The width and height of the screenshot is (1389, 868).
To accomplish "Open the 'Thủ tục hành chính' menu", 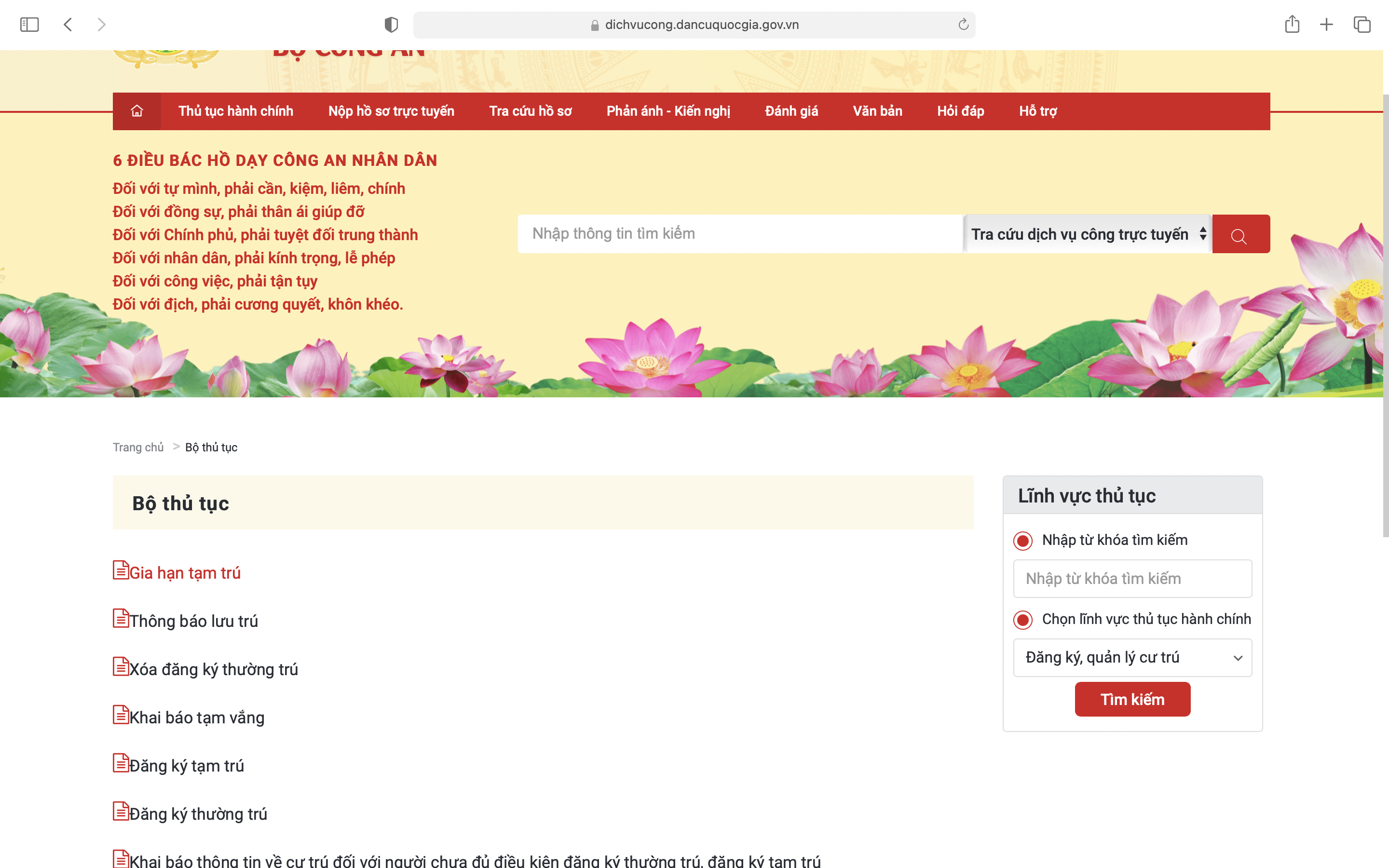I will pyautogui.click(x=236, y=111).
